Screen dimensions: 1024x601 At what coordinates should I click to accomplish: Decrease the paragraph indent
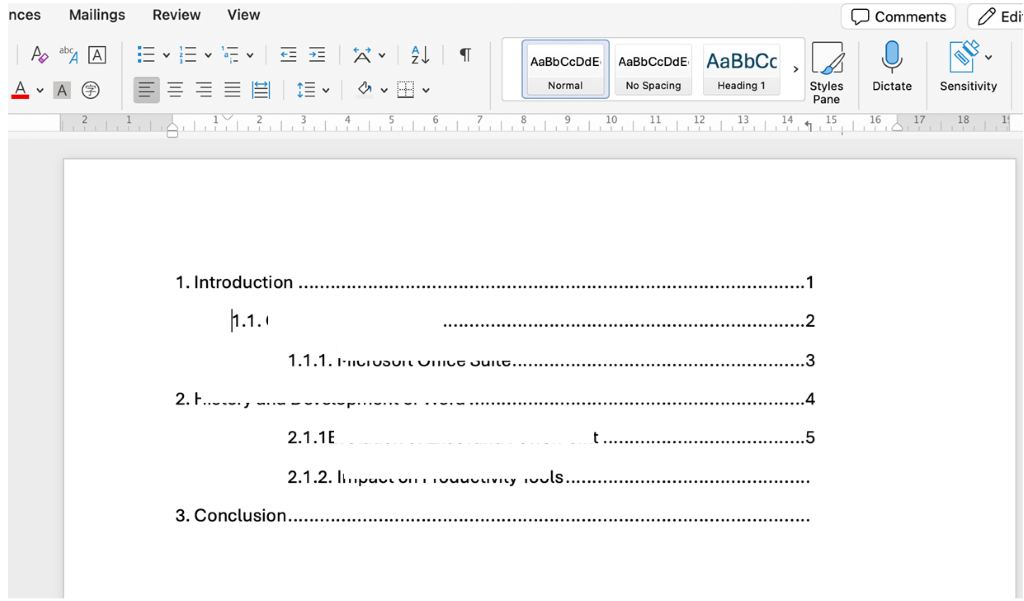click(x=288, y=55)
